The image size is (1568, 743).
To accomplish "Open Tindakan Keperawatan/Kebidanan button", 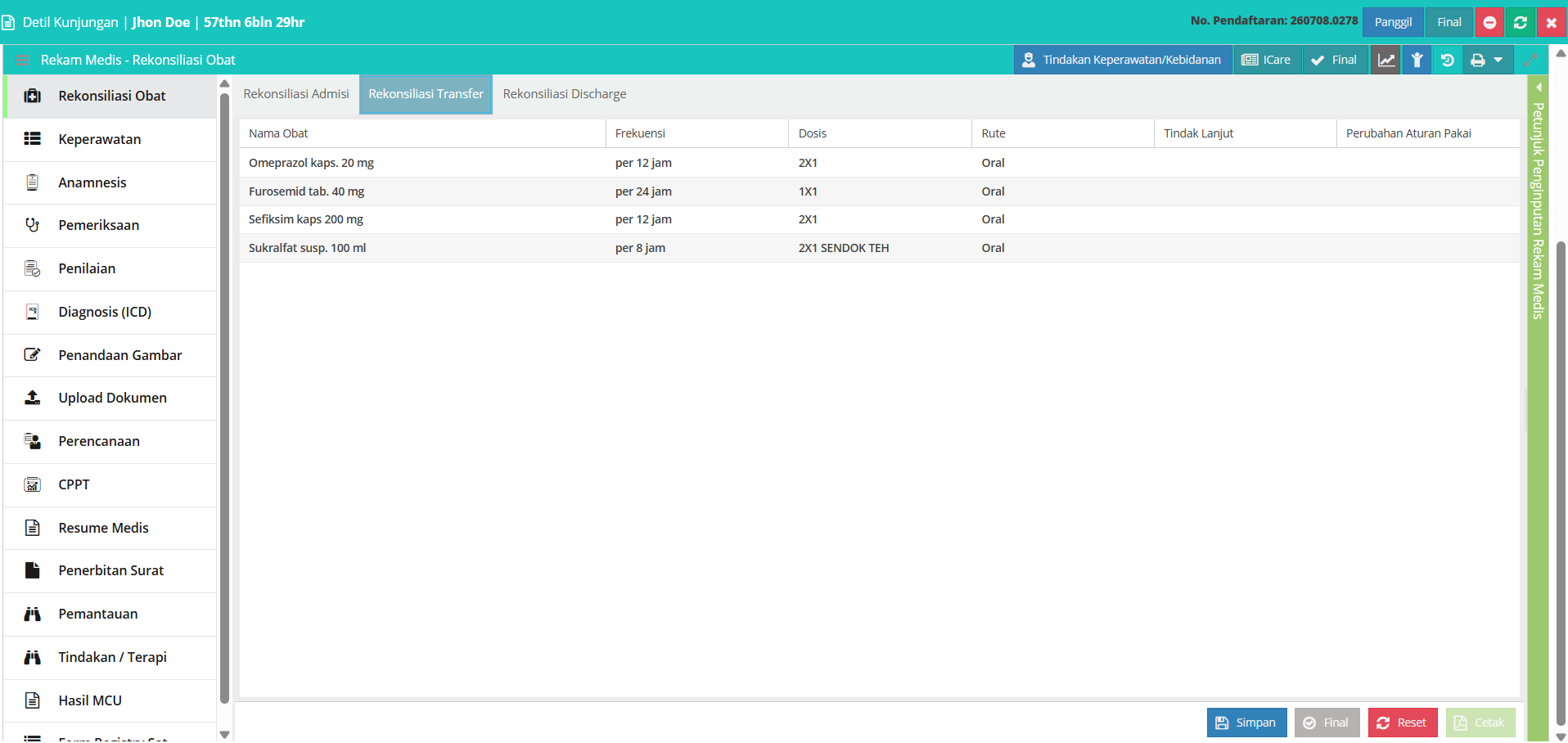I will coord(1123,60).
